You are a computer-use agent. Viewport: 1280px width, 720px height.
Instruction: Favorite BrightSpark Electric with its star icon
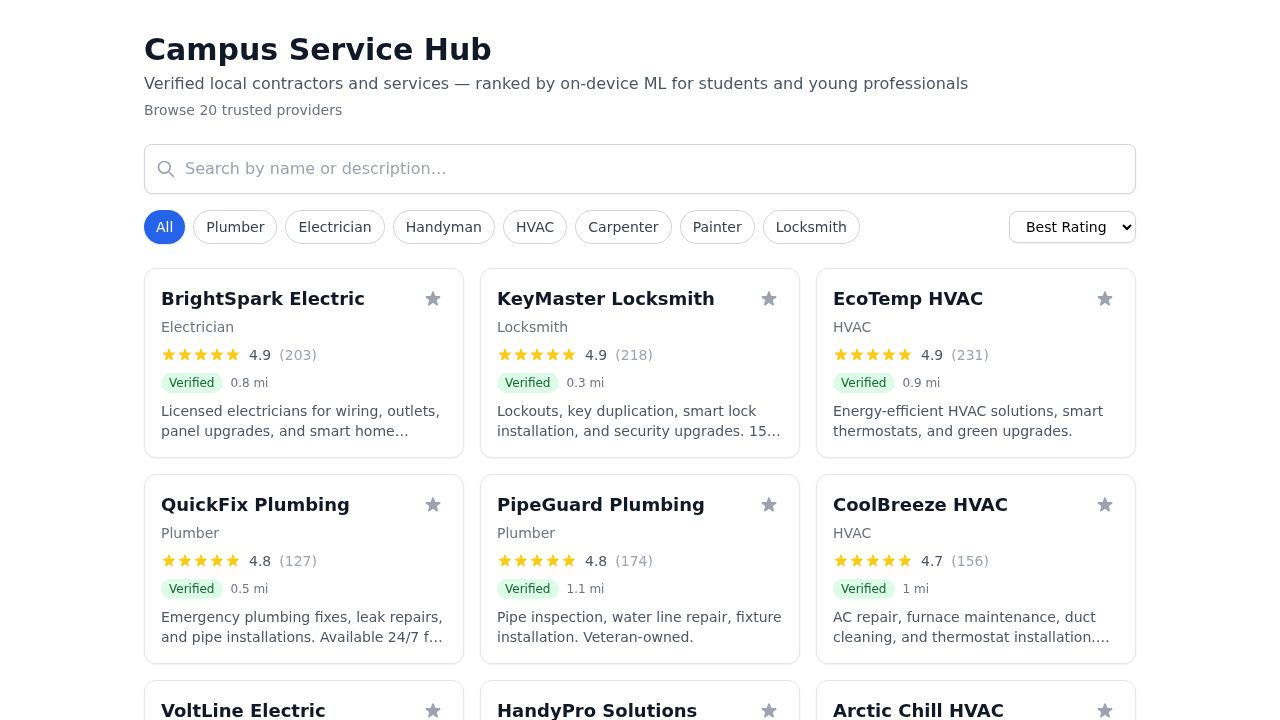(433, 299)
